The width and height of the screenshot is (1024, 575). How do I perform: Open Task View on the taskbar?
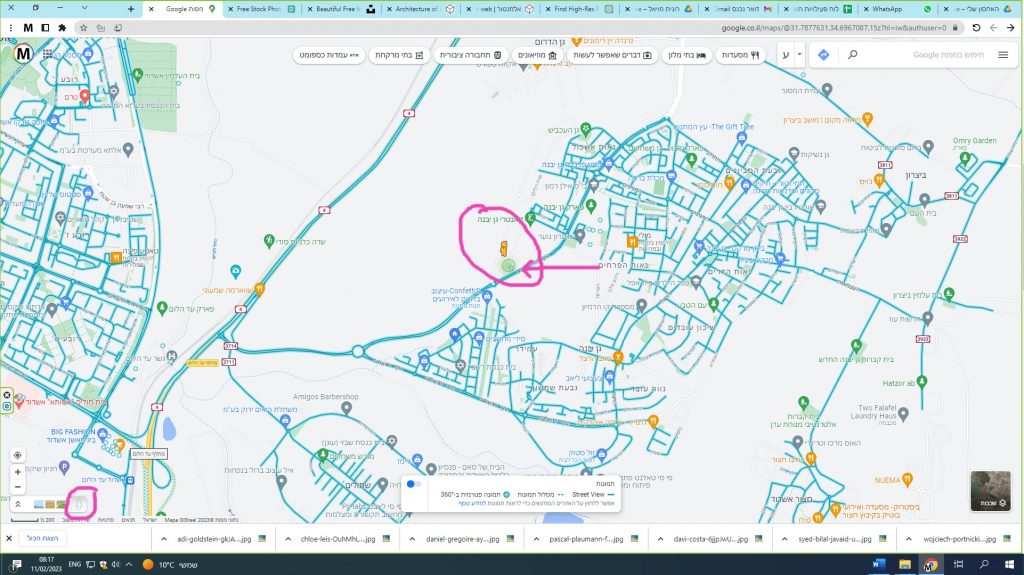click(958, 564)
